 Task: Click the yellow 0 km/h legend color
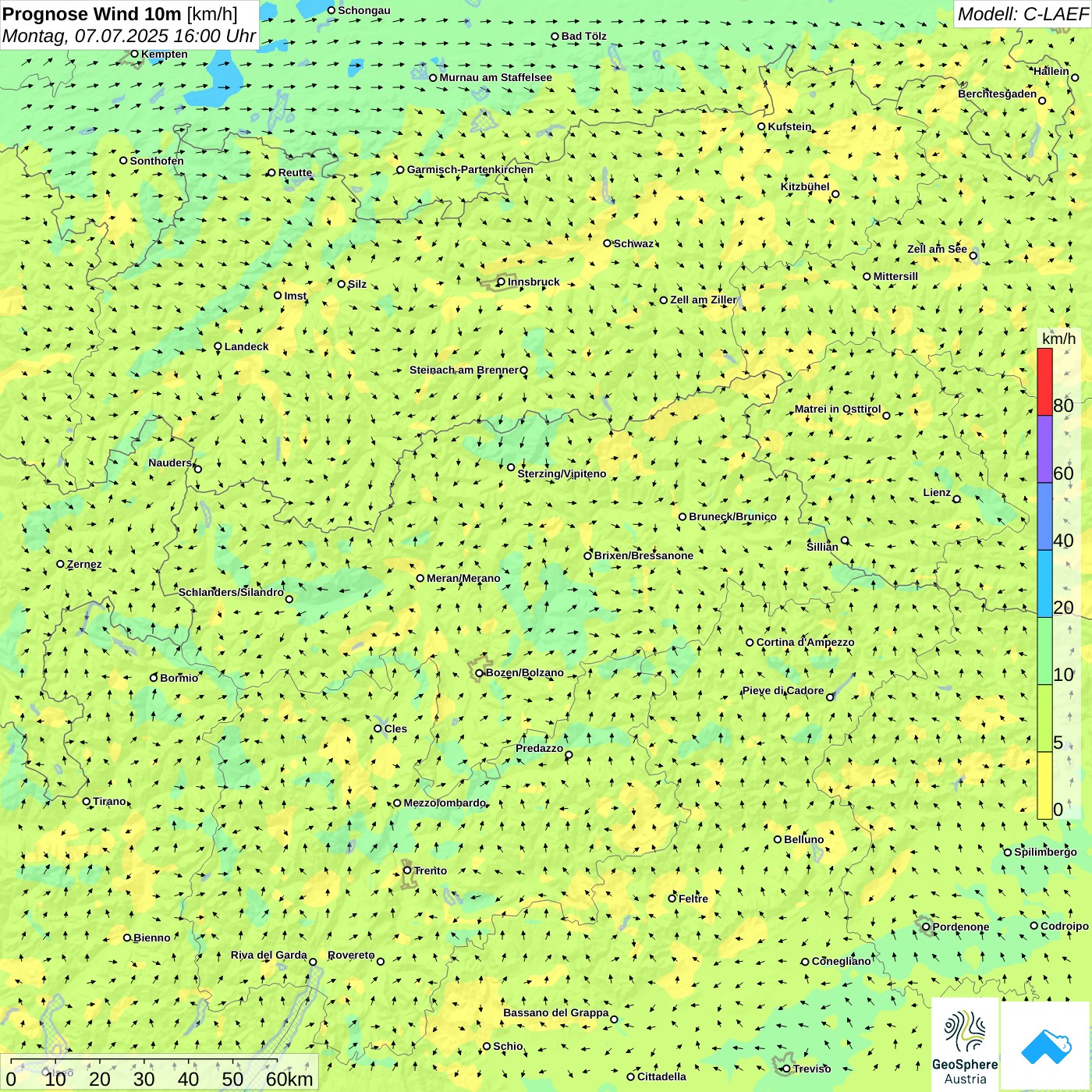point(1044,785)
